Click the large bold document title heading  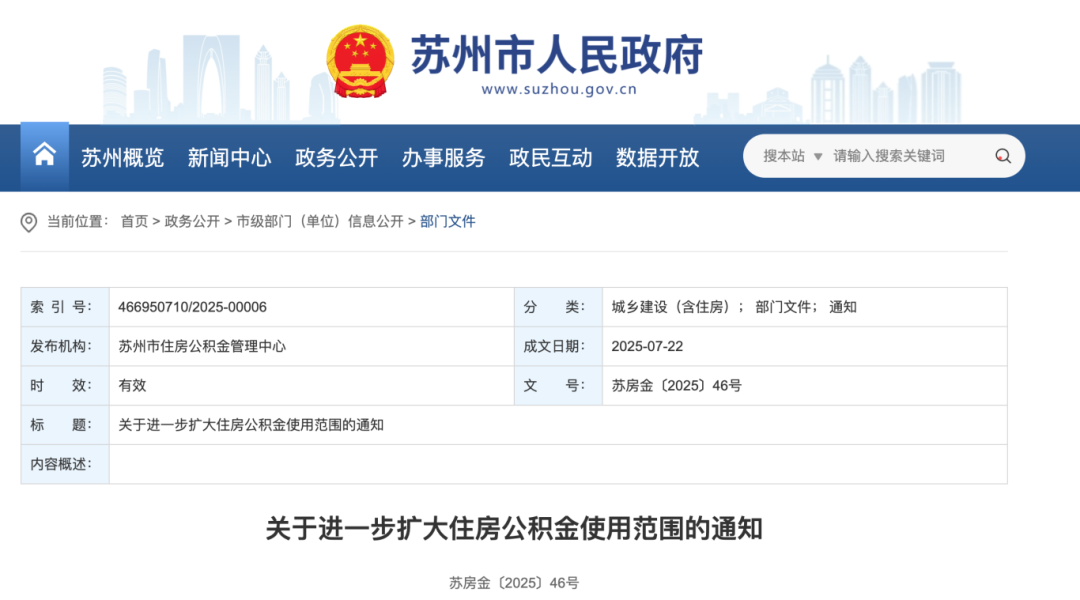[513, 528]
